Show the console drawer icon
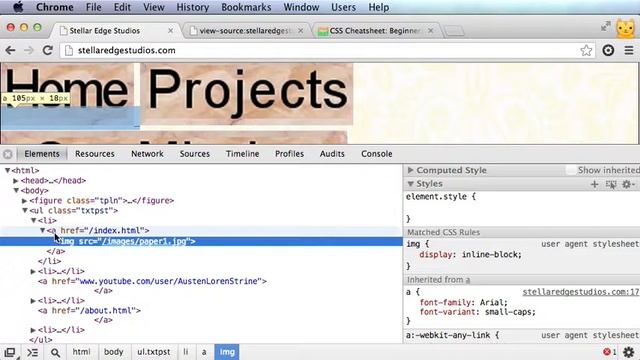640x360 pixels. point(33,352)
